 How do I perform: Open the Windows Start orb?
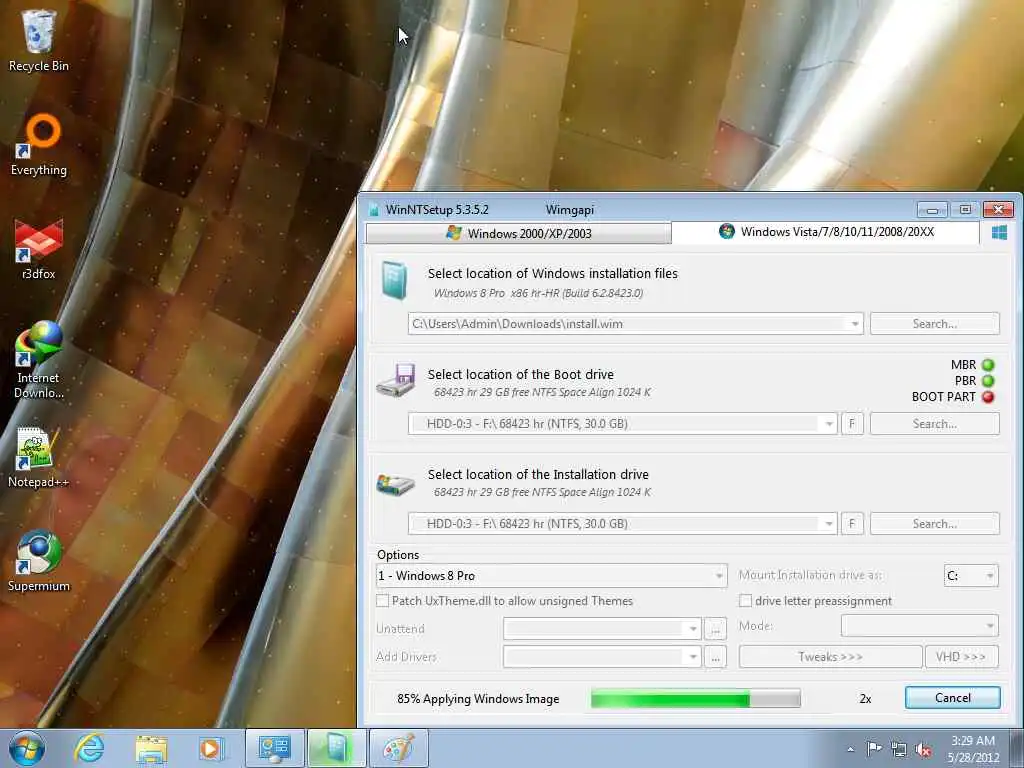coord(27,748)
